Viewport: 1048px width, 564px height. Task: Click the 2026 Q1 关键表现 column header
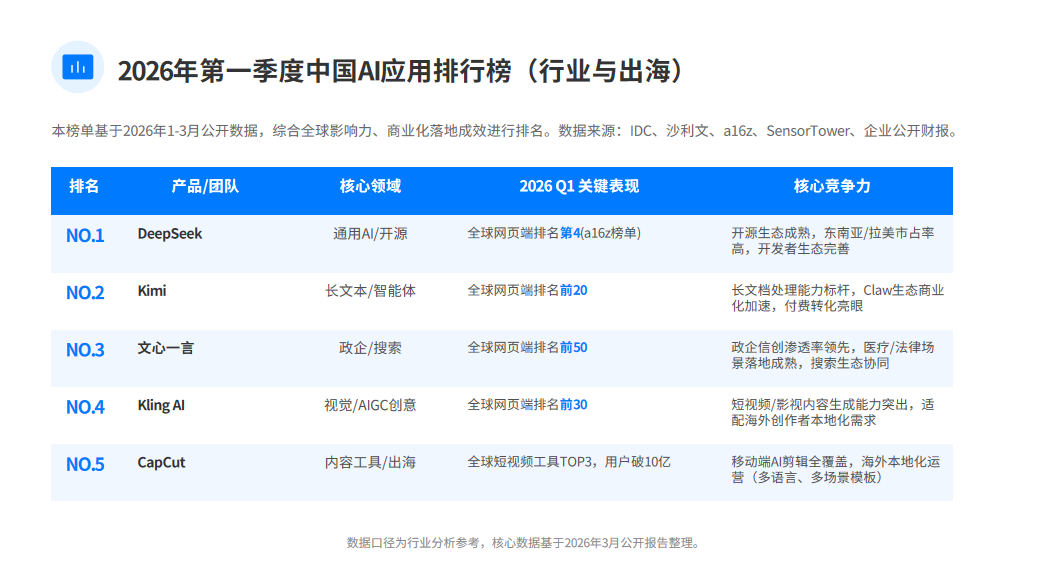coord(579,186)
